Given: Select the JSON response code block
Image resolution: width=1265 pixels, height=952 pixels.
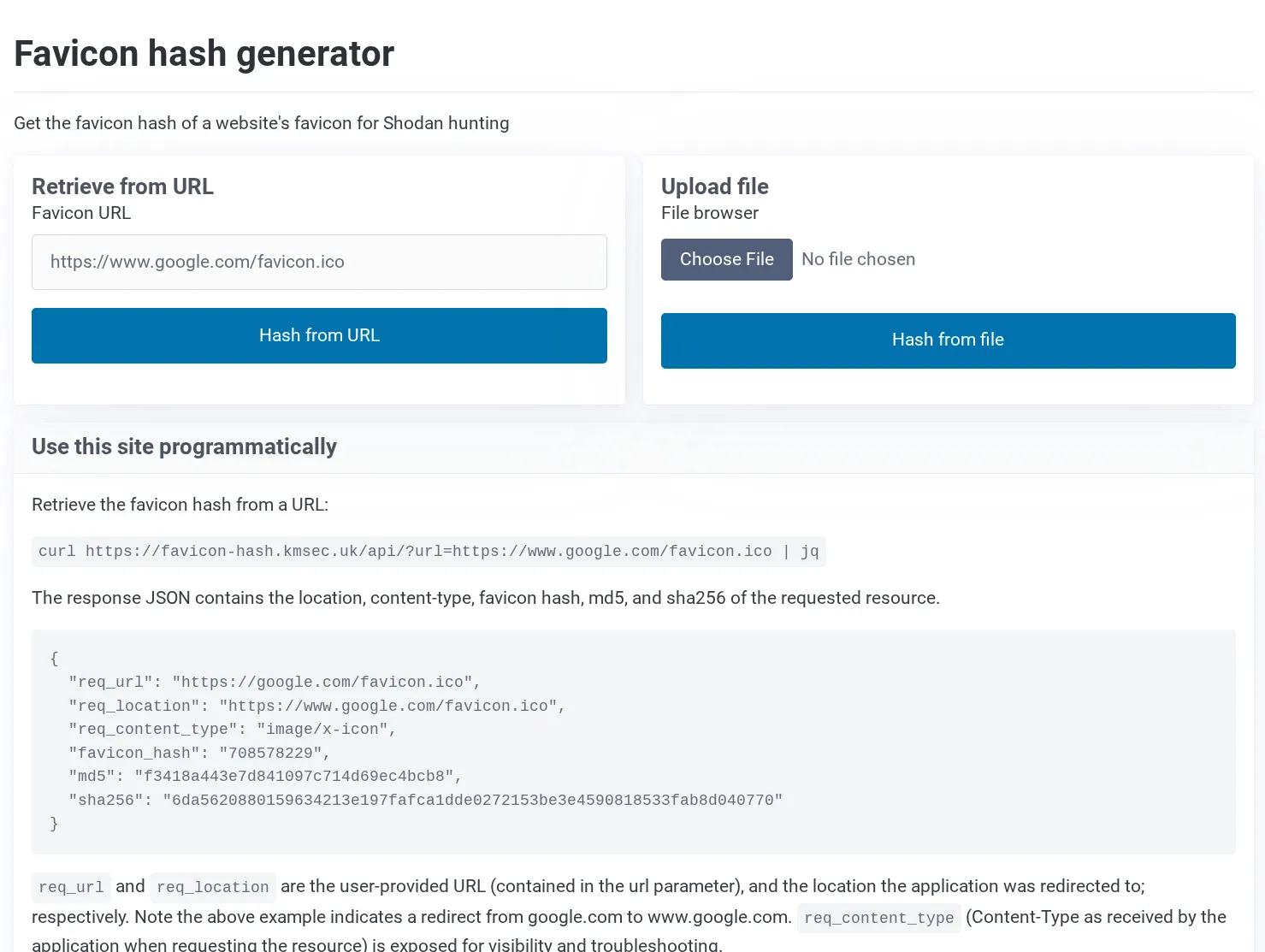Looking at the screenshot, I should pyautogui.click(x=633, y=741).
